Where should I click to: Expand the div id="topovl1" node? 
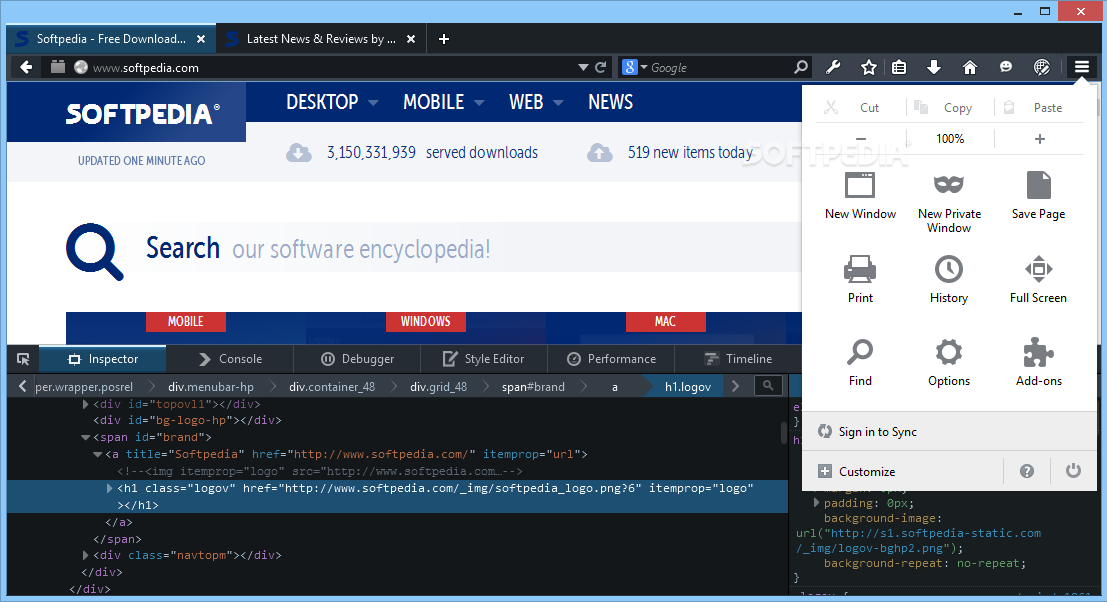(x=85, y=404)
